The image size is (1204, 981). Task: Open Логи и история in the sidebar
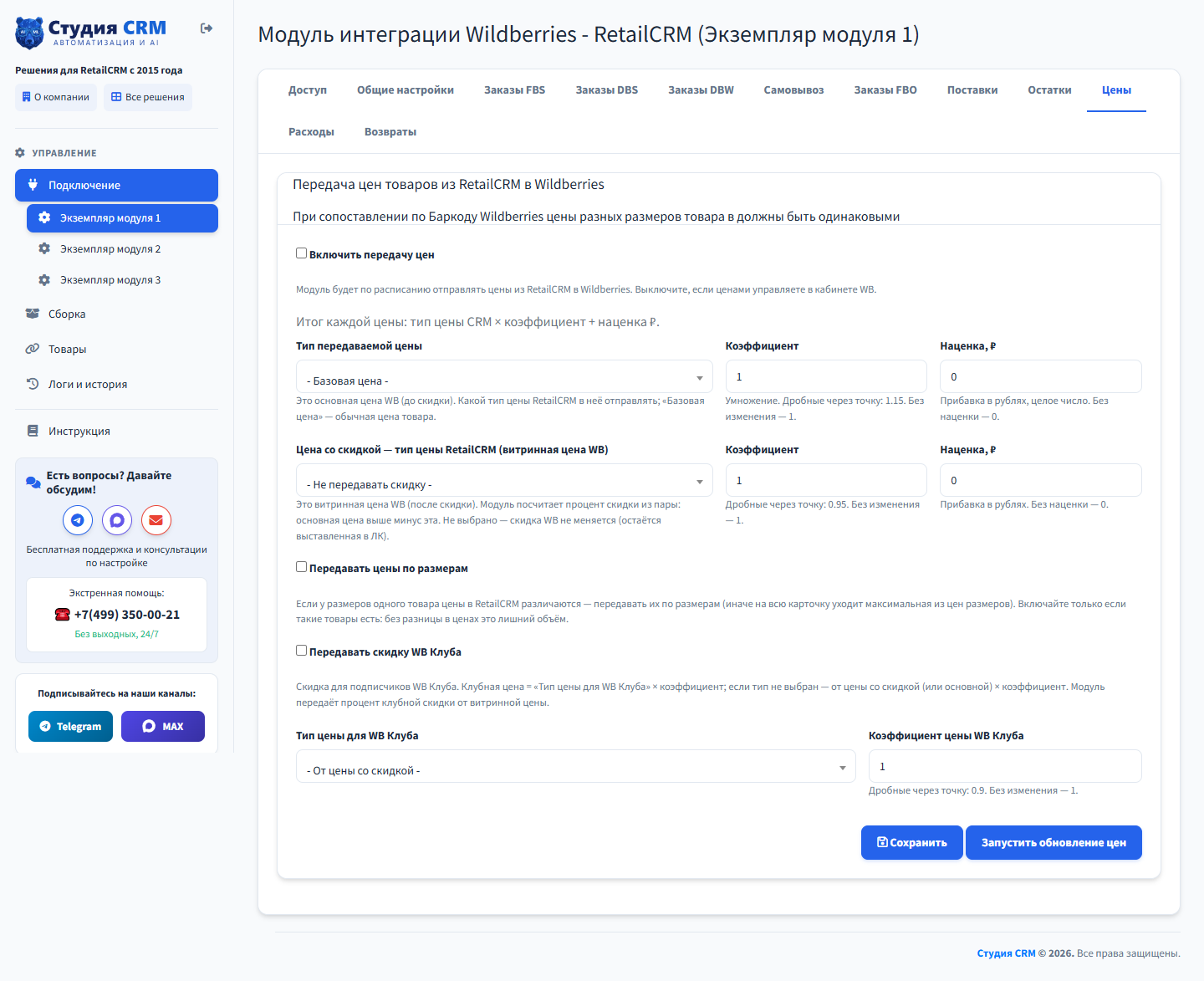click(116, 384)
